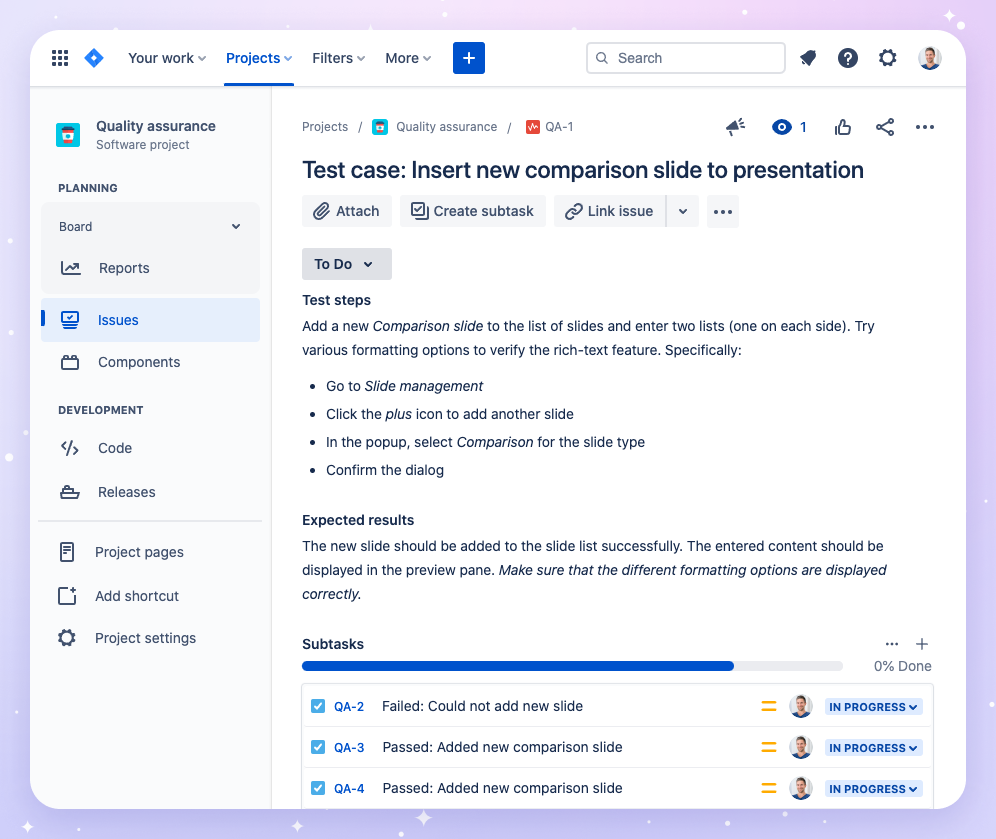This screenshot has height=839, width=996.
Task: Click assignee avatar on QA-3 row
Action: [x=800, y=747]
